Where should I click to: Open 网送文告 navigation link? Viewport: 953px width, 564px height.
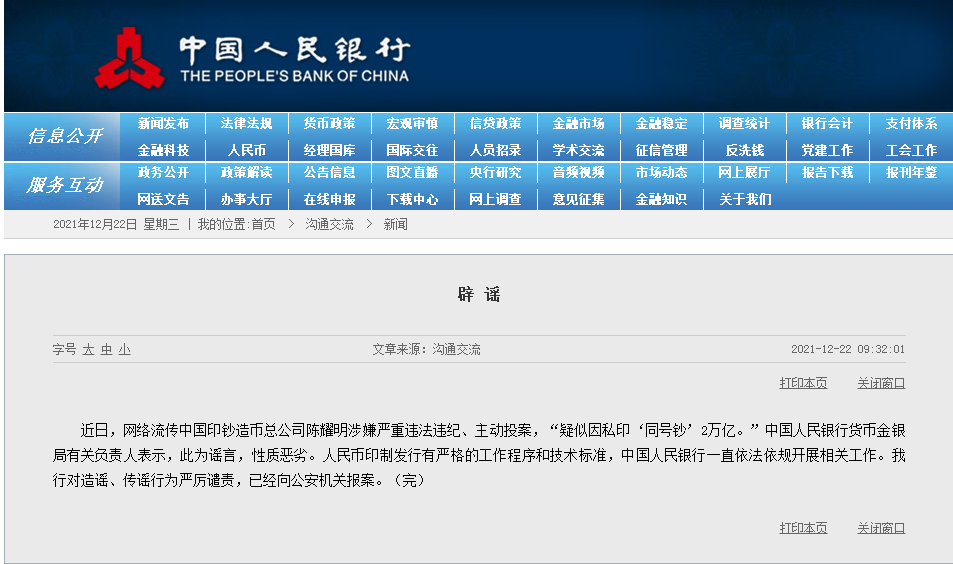(163, 199)
